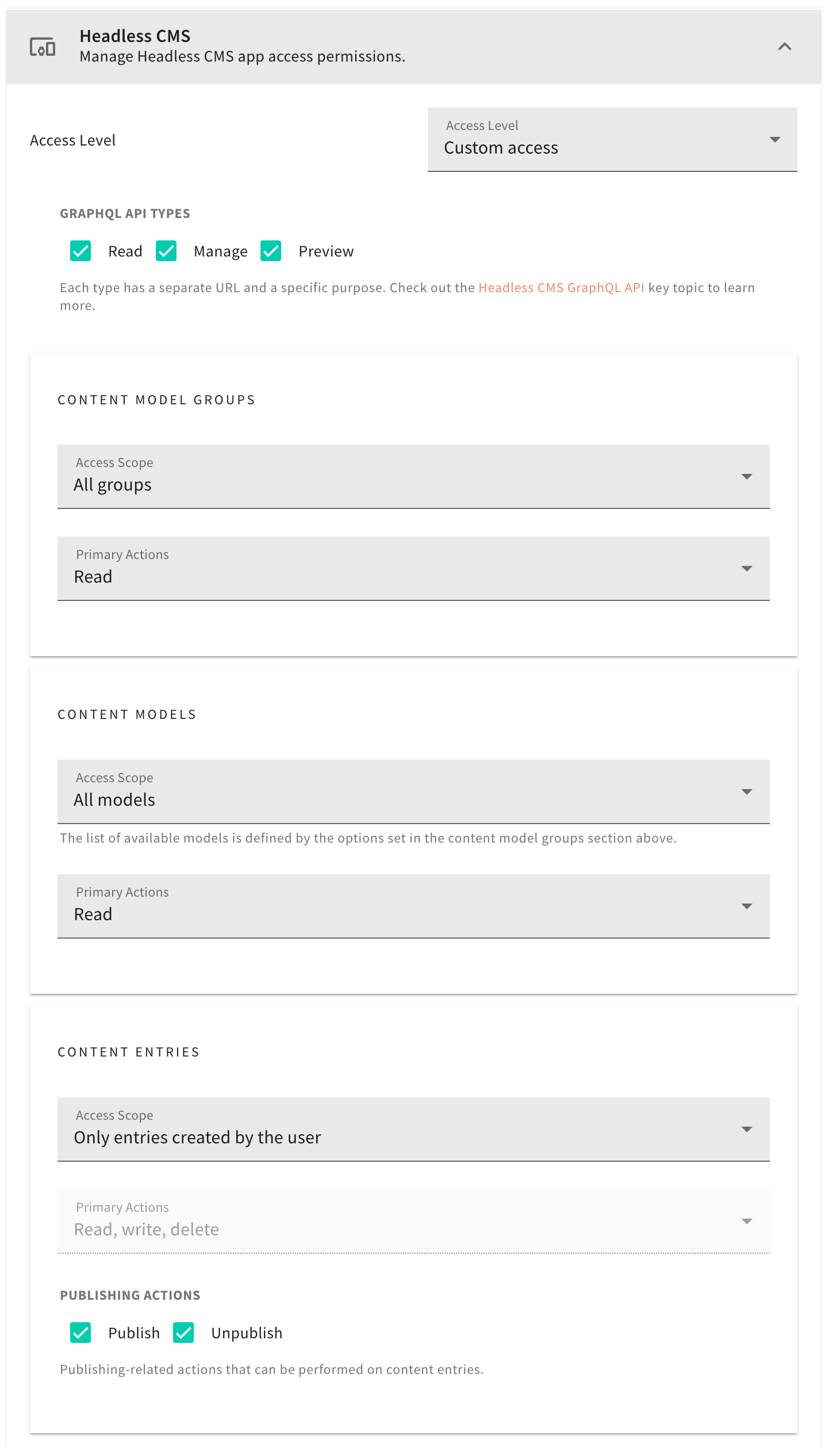
Task: Click the caret on Content Models Primary Actions
Action: [x=746, y=906]
